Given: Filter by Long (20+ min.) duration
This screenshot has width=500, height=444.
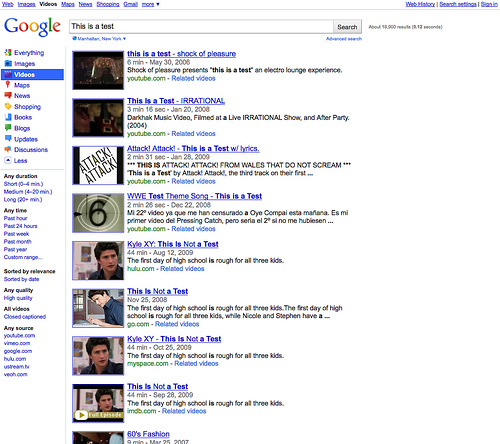Looking at the screenshot, I should tap(23, 199).
